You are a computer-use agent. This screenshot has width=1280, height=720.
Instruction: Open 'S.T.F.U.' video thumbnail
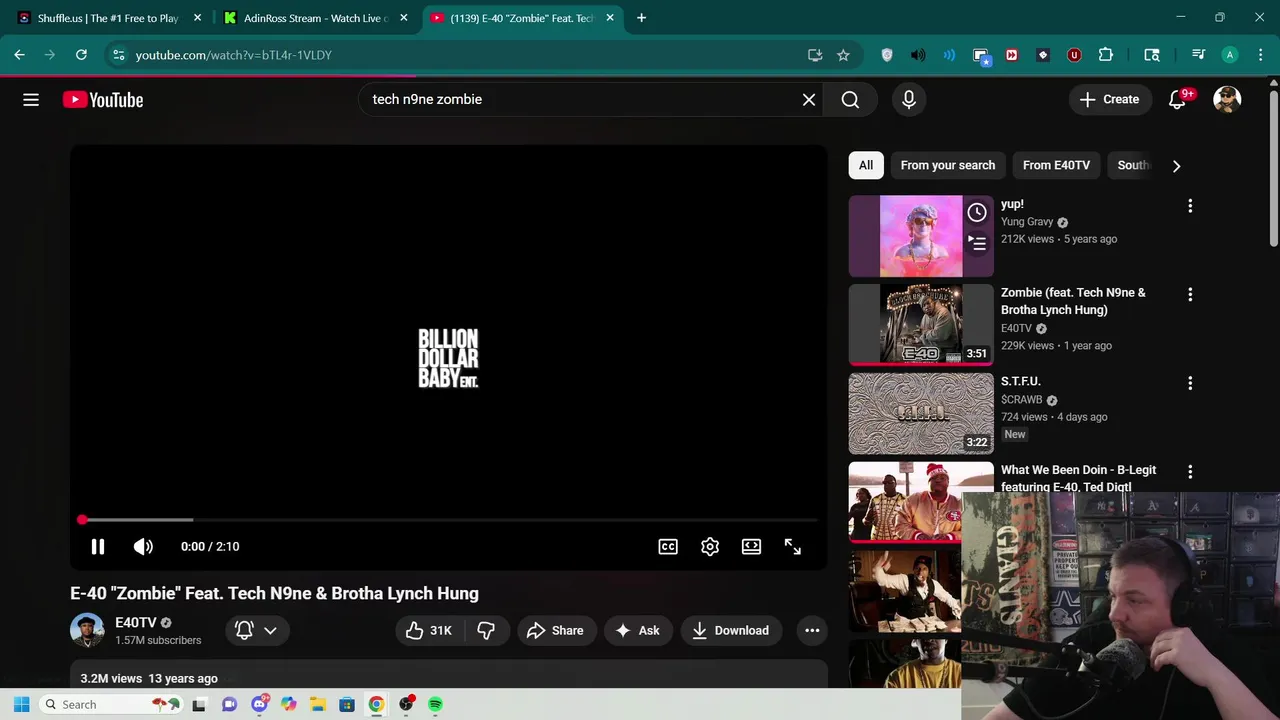921,414
